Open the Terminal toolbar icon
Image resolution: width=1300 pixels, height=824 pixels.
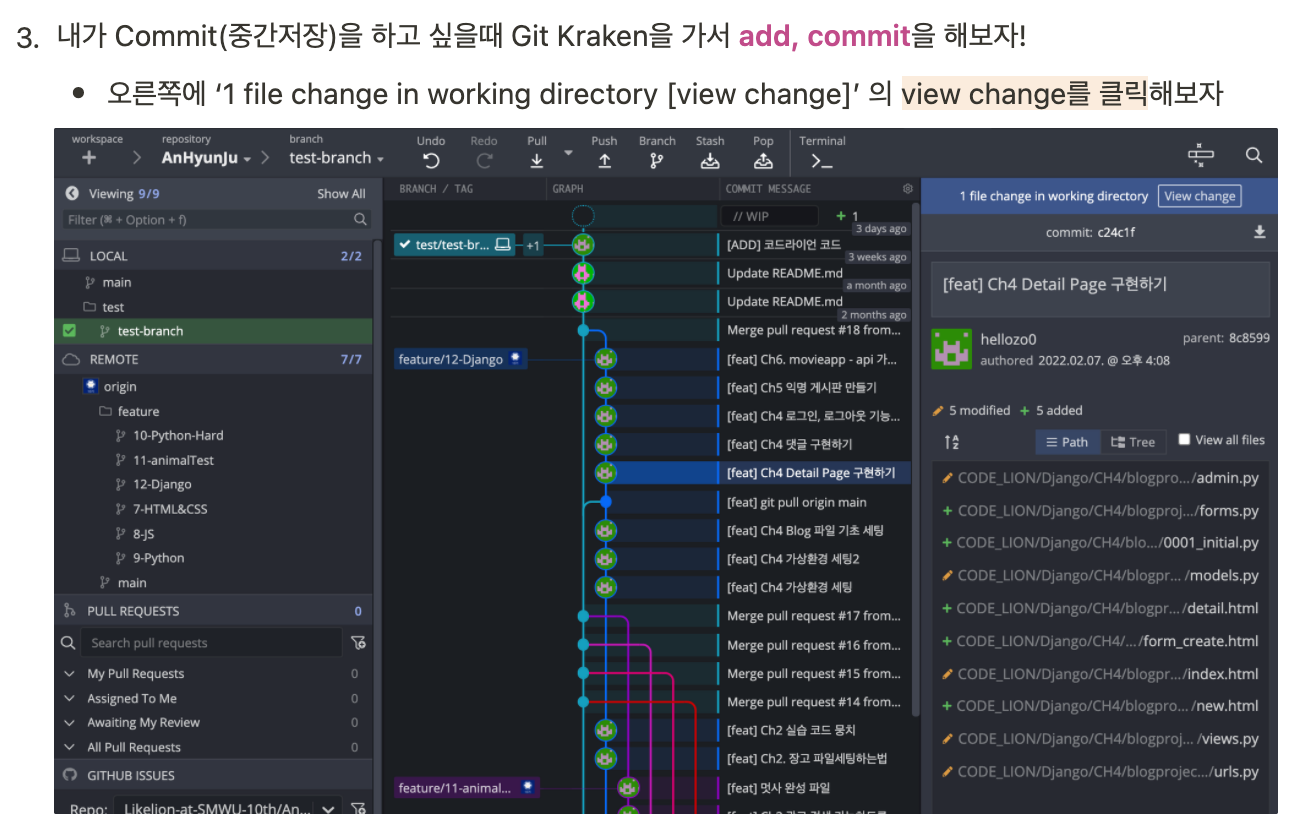click(x=822, y=160)
